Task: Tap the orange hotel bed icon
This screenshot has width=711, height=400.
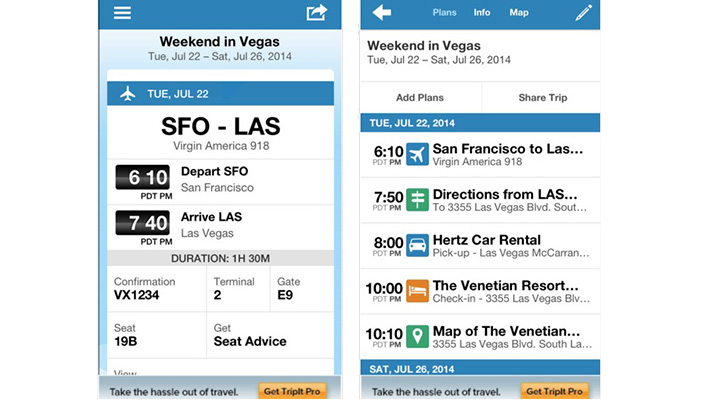Action: point(417,291)
